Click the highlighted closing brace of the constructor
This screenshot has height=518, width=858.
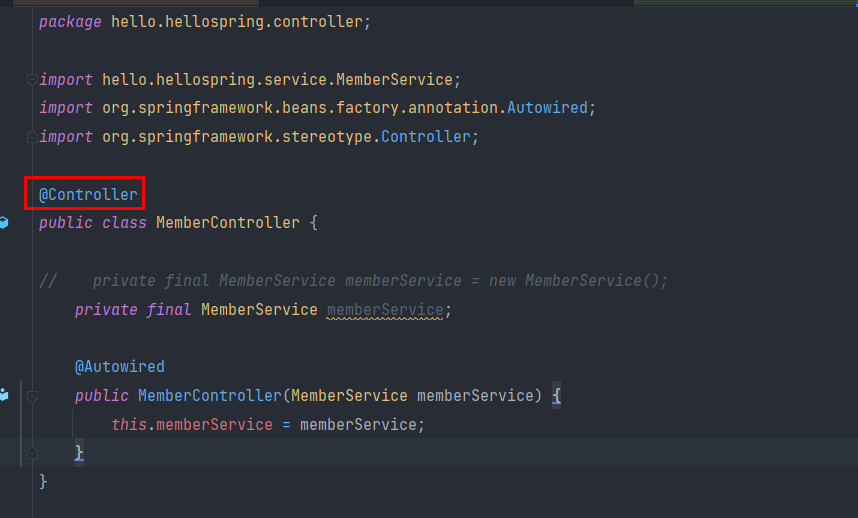coord(79,453)
